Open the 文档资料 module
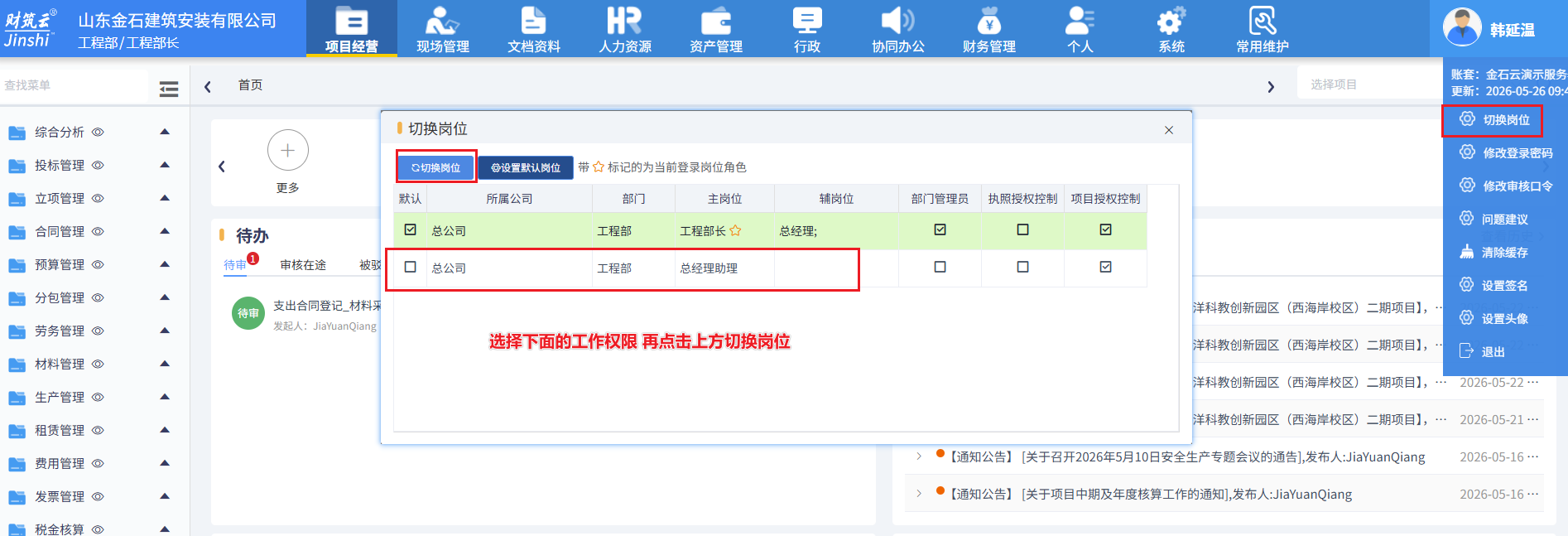 (534, 29)
